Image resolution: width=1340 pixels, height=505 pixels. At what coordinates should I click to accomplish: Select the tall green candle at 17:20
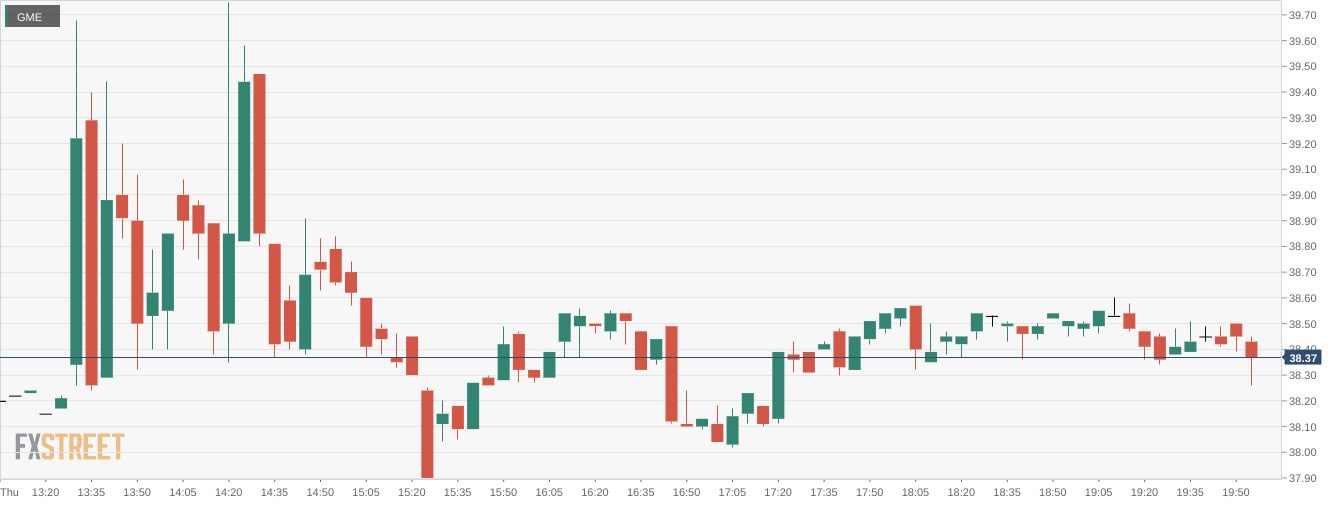(778, 385)
